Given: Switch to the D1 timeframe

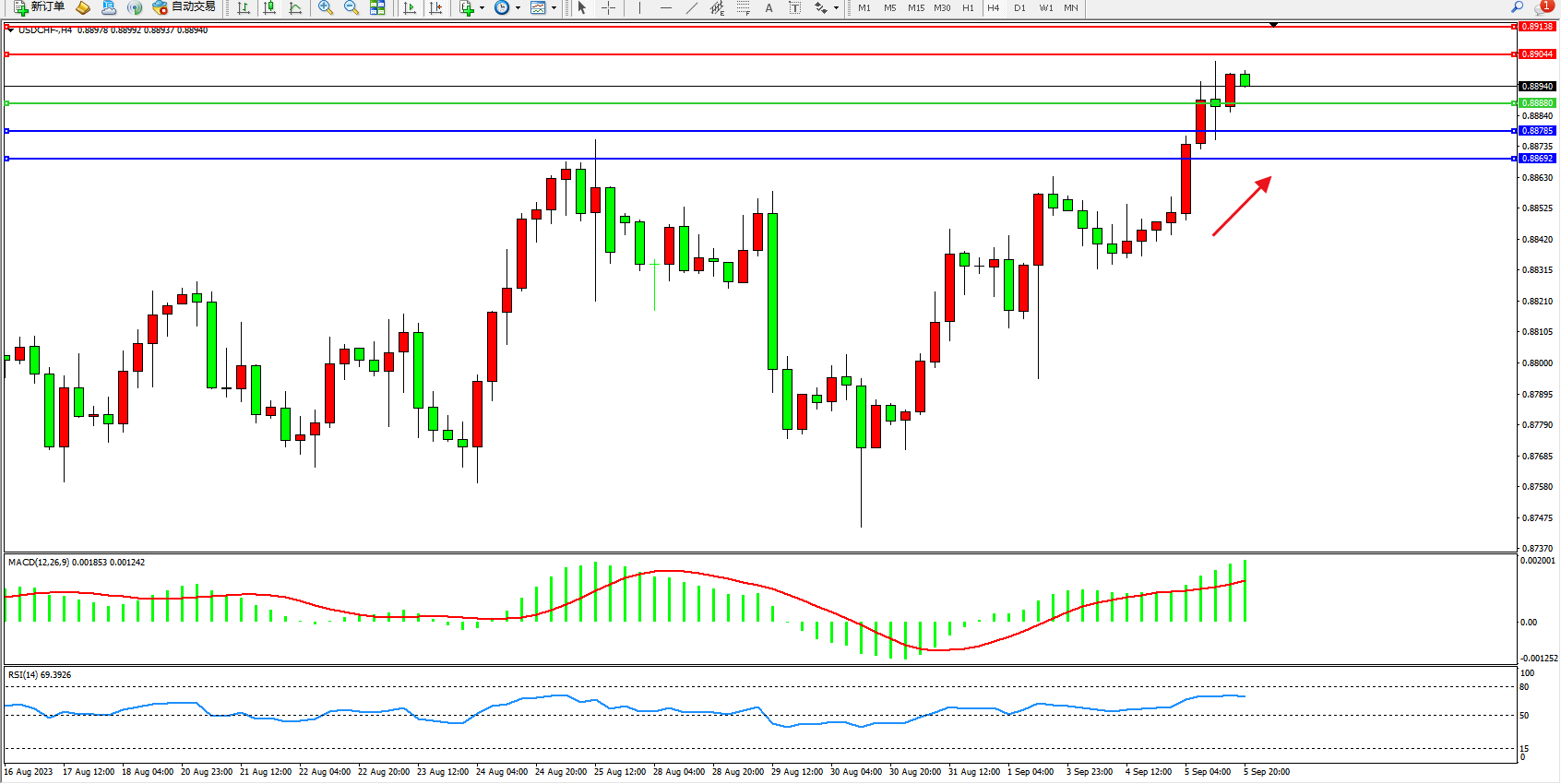Looking at the screenshot, I should [1019, 8].
